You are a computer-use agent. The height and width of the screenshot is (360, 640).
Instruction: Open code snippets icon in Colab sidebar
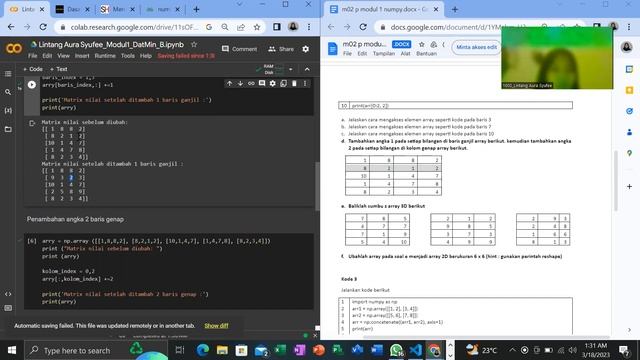[8, 294]
